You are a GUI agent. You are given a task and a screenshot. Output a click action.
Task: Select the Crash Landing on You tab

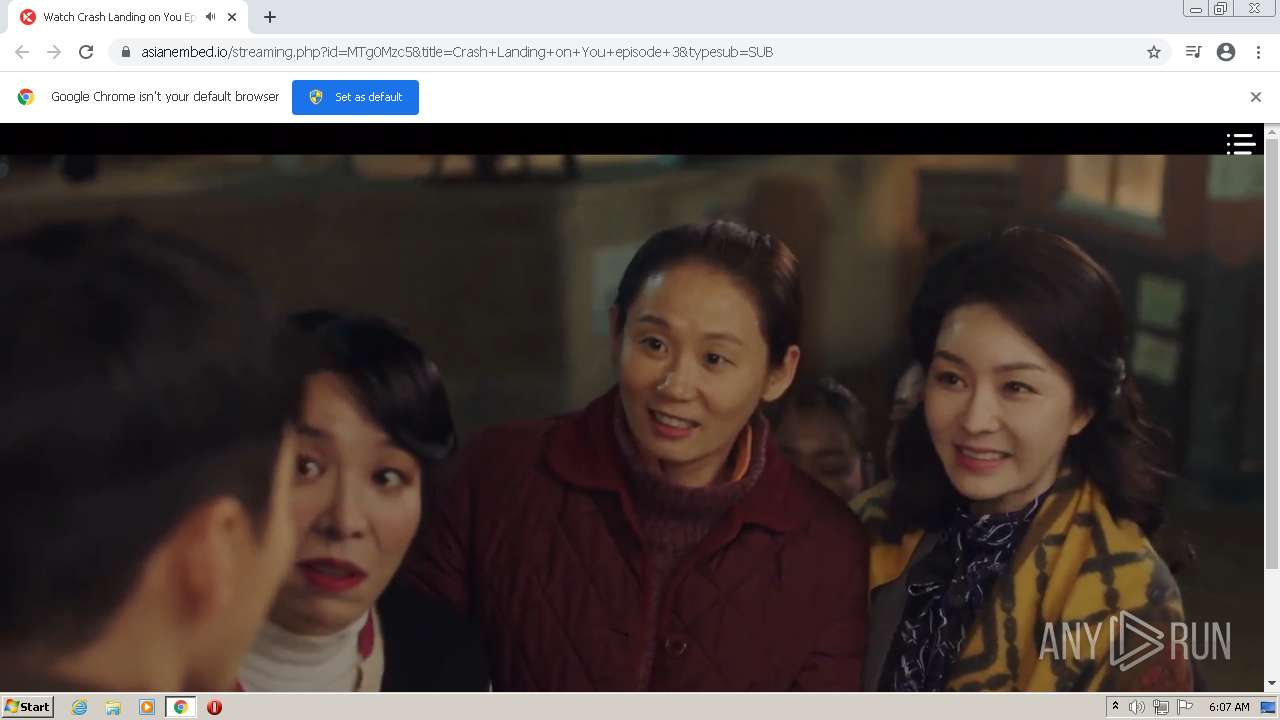(128, 17)
